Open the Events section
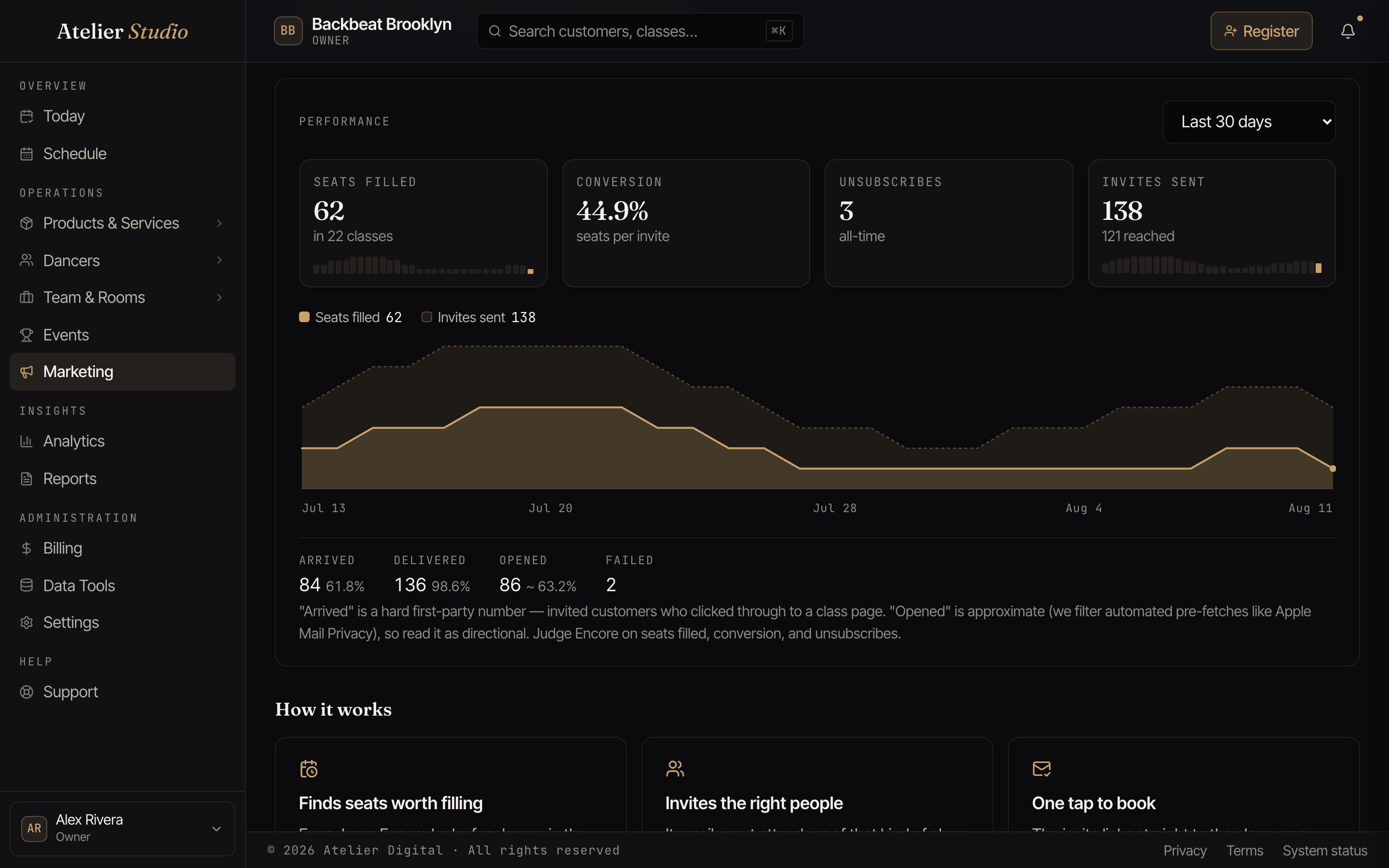 (122, 335)
